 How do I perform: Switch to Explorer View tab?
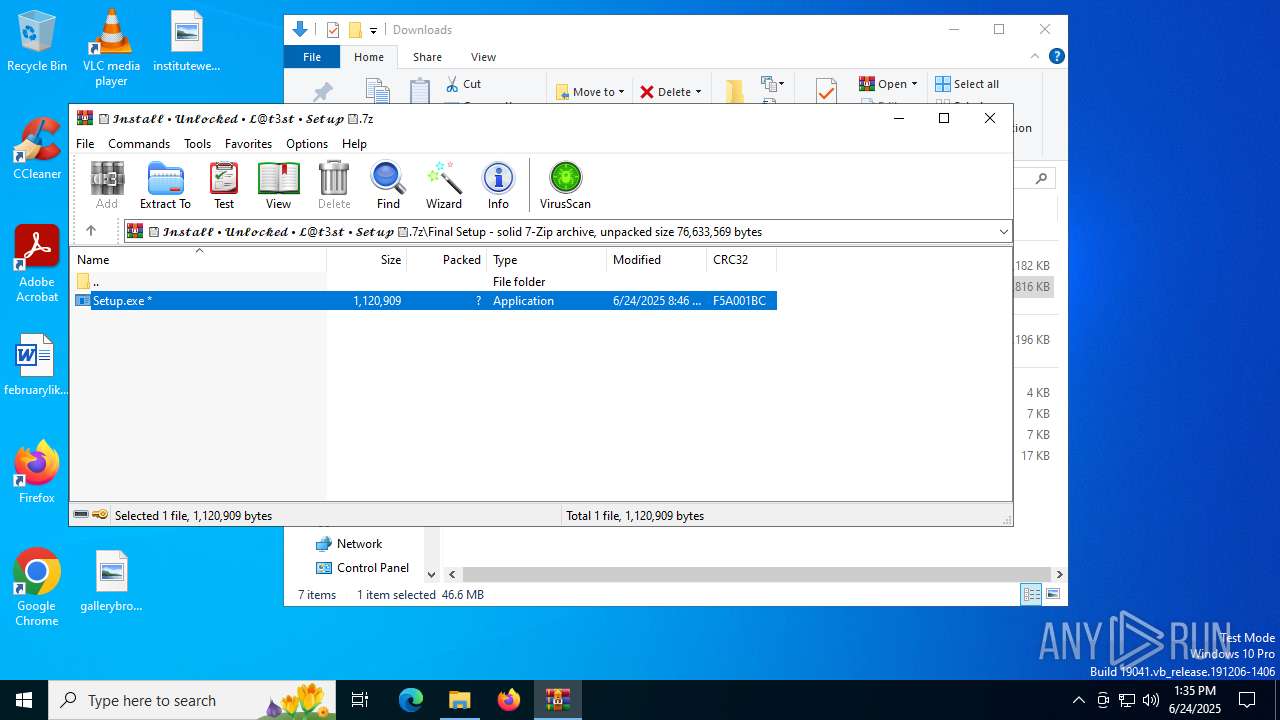click(x=483, y=57)
